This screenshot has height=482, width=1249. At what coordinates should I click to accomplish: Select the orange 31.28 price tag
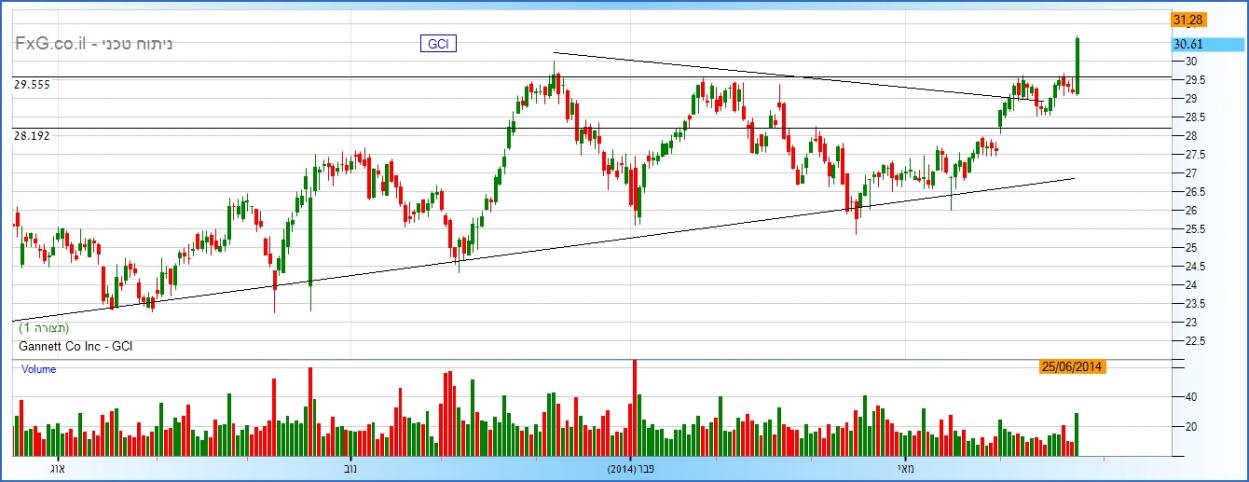tap(1188, 19)
